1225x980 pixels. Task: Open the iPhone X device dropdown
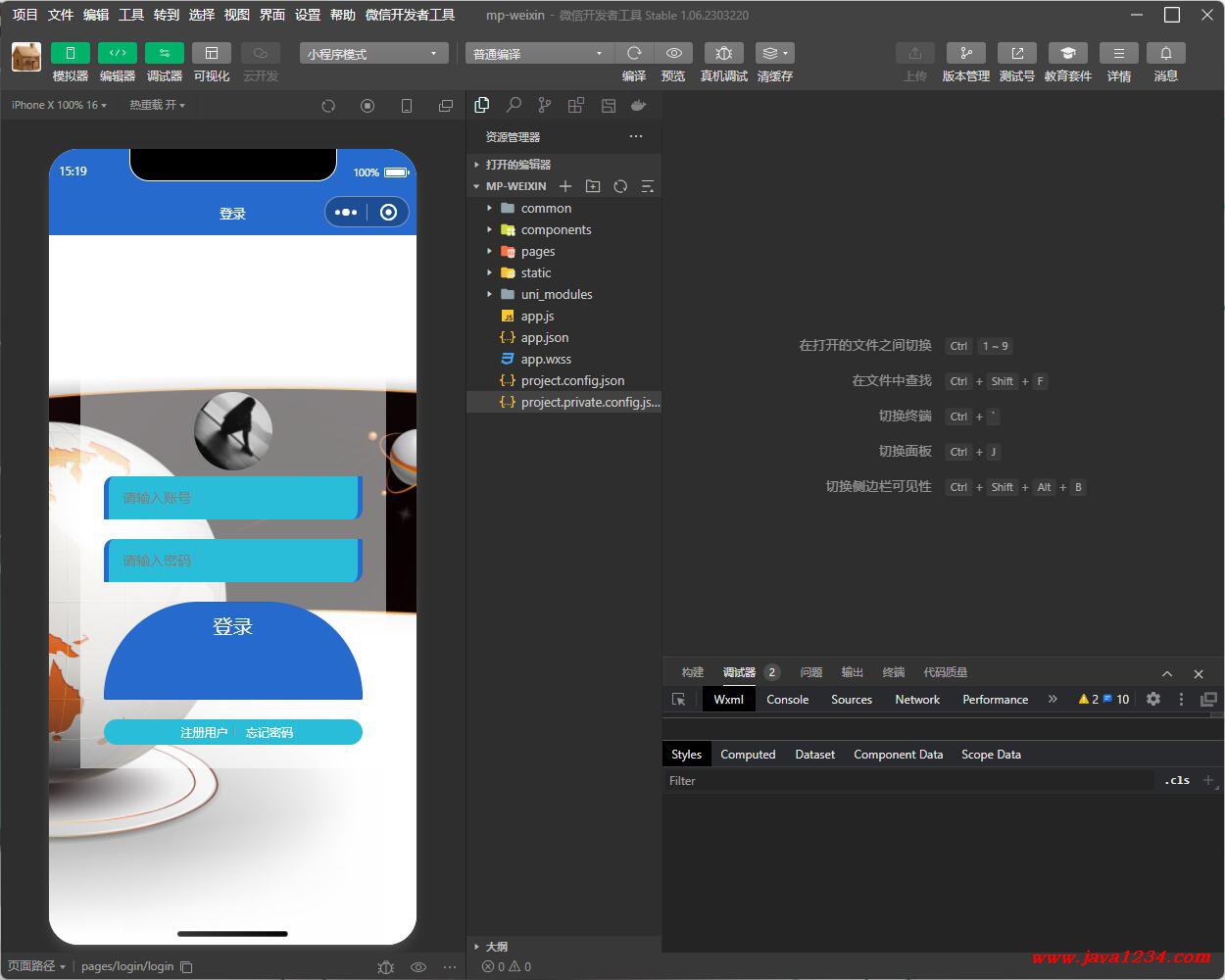pos(59,105)
